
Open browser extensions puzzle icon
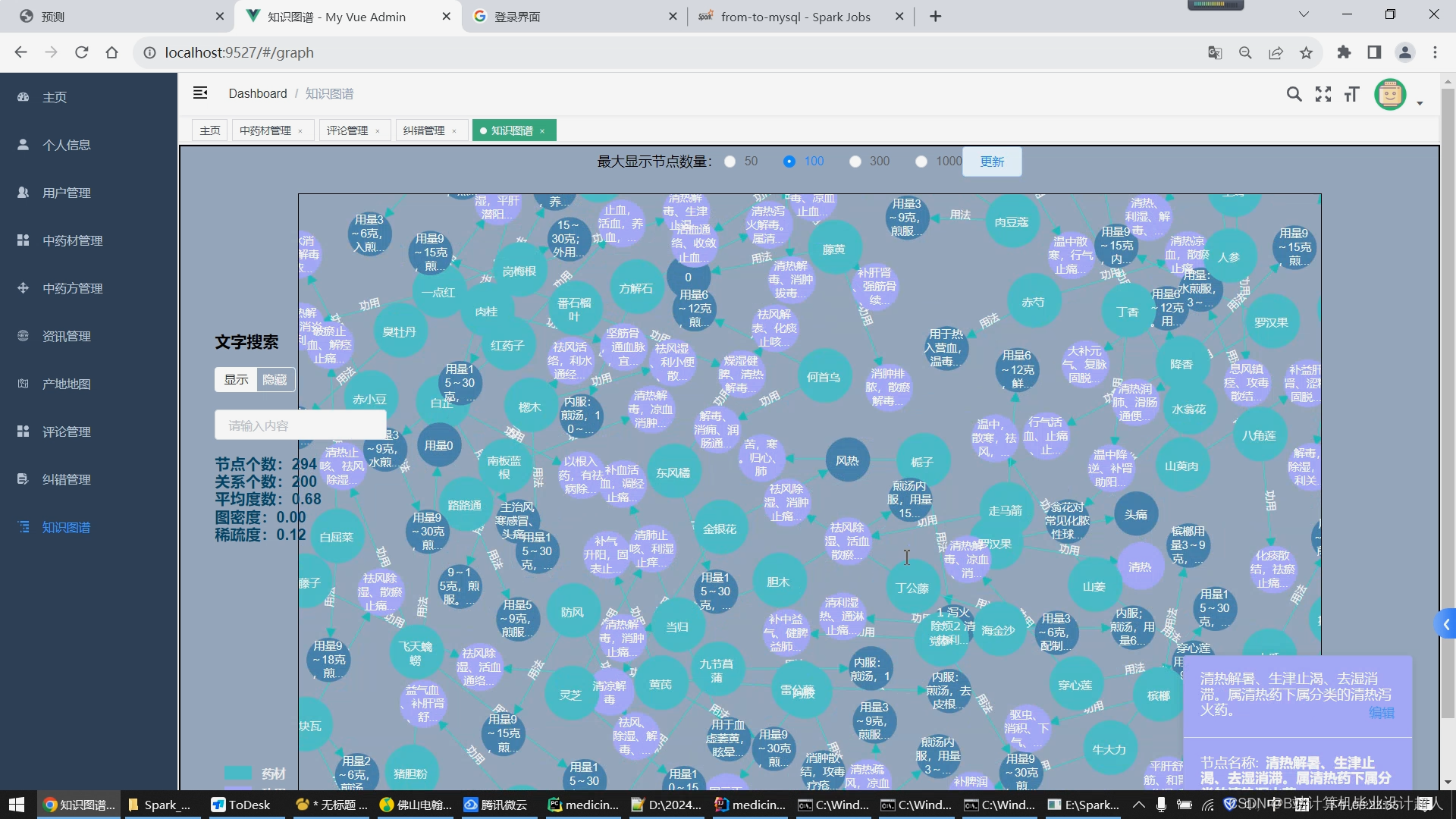coord(1344,52)
